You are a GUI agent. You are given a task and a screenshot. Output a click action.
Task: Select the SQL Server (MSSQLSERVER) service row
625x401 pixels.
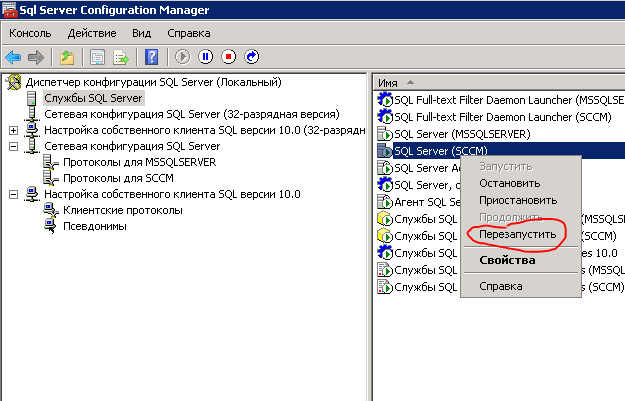click(462, 133)
